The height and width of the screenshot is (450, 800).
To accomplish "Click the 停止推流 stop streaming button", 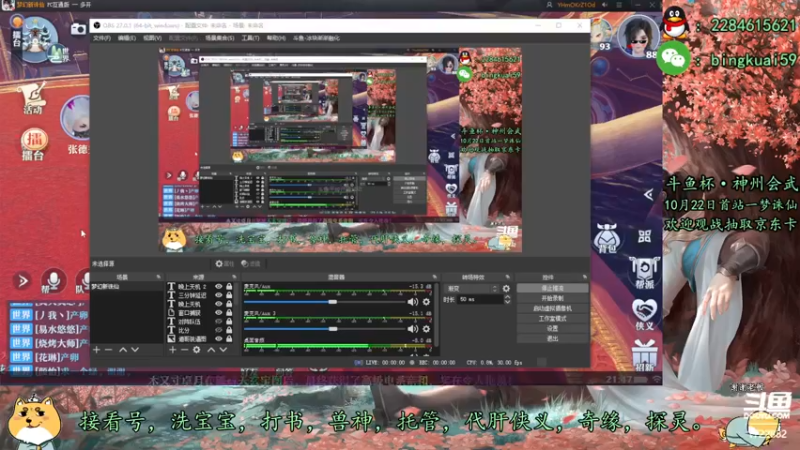I will click(x=552, y=288).
